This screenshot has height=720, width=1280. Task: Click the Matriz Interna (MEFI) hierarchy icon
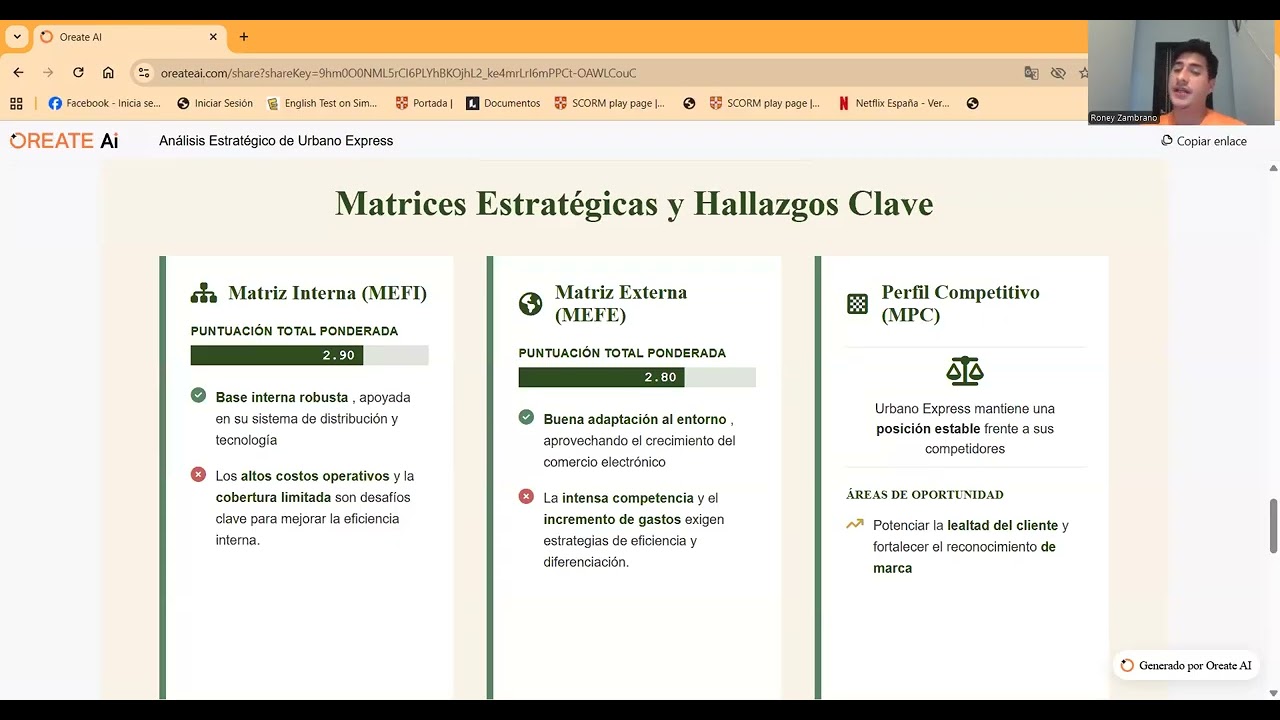pyautogui.click(x=204, y=293)
